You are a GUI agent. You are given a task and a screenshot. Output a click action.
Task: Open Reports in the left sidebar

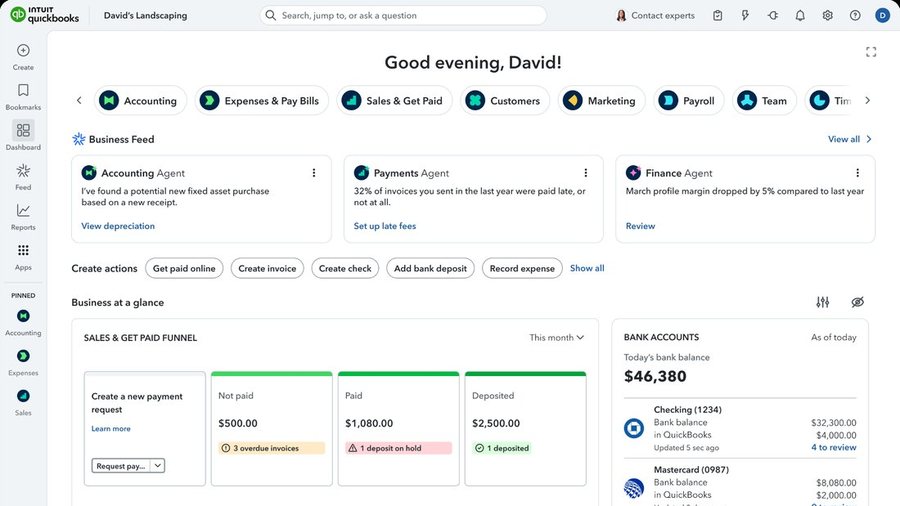23,211
